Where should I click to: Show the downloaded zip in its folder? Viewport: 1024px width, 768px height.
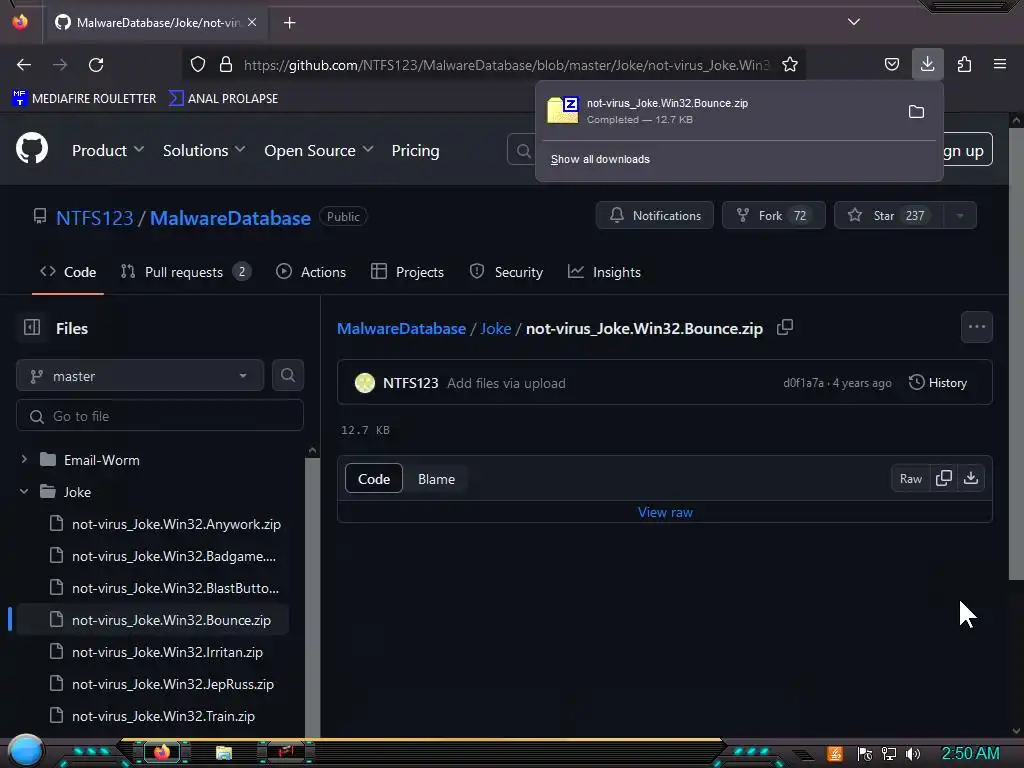coord(916,112)
